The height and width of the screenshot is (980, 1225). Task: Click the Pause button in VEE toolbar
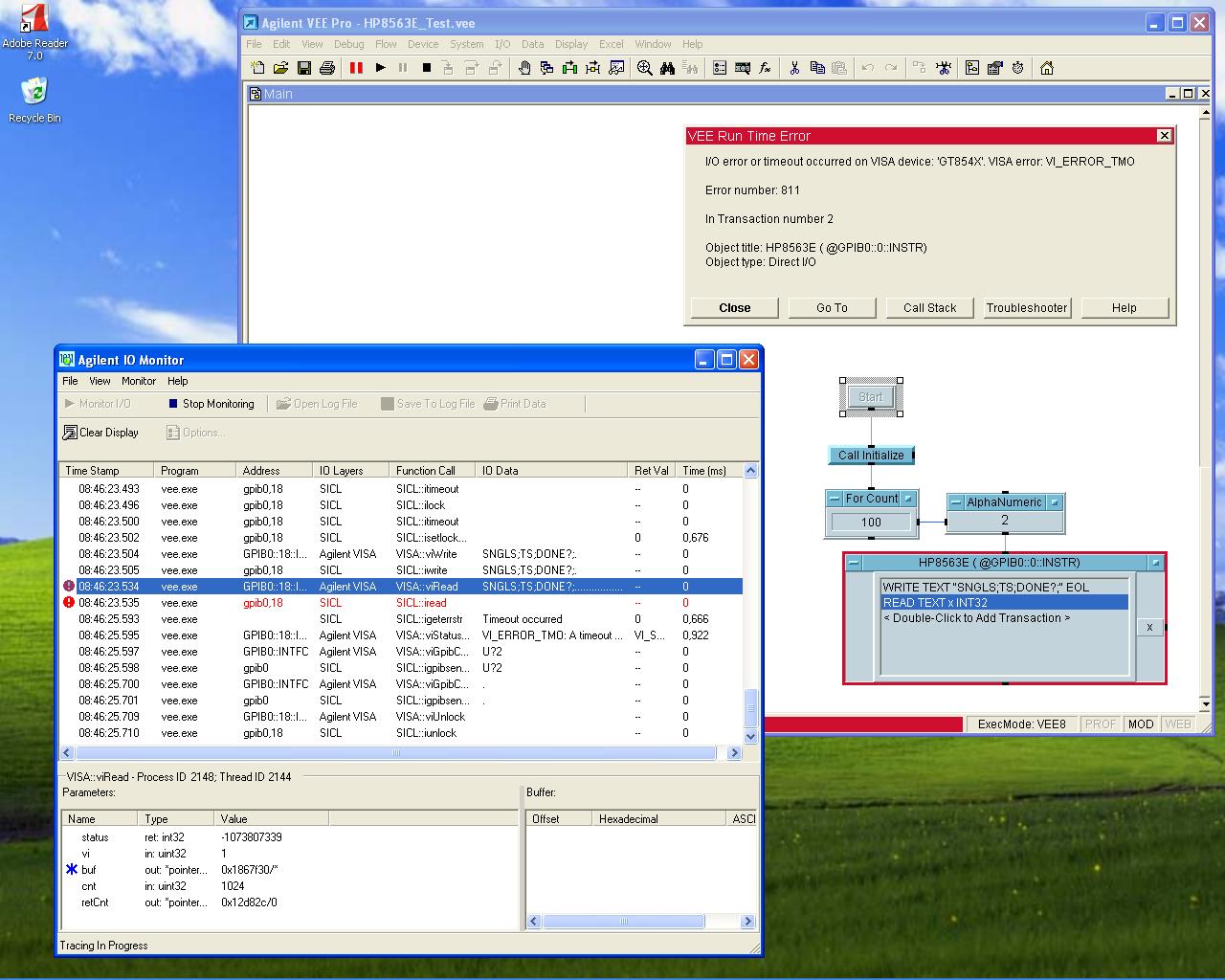[x=403, y=68]
